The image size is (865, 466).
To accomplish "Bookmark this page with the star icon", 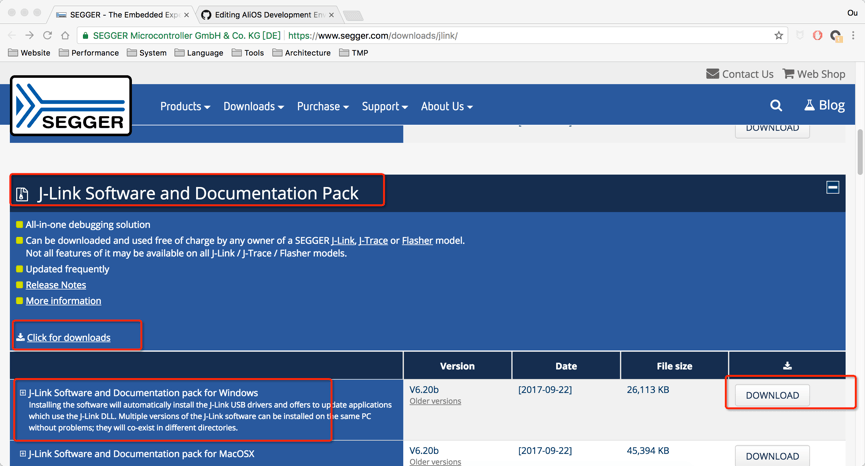I will pyautogui.click(x=778, y=35).
